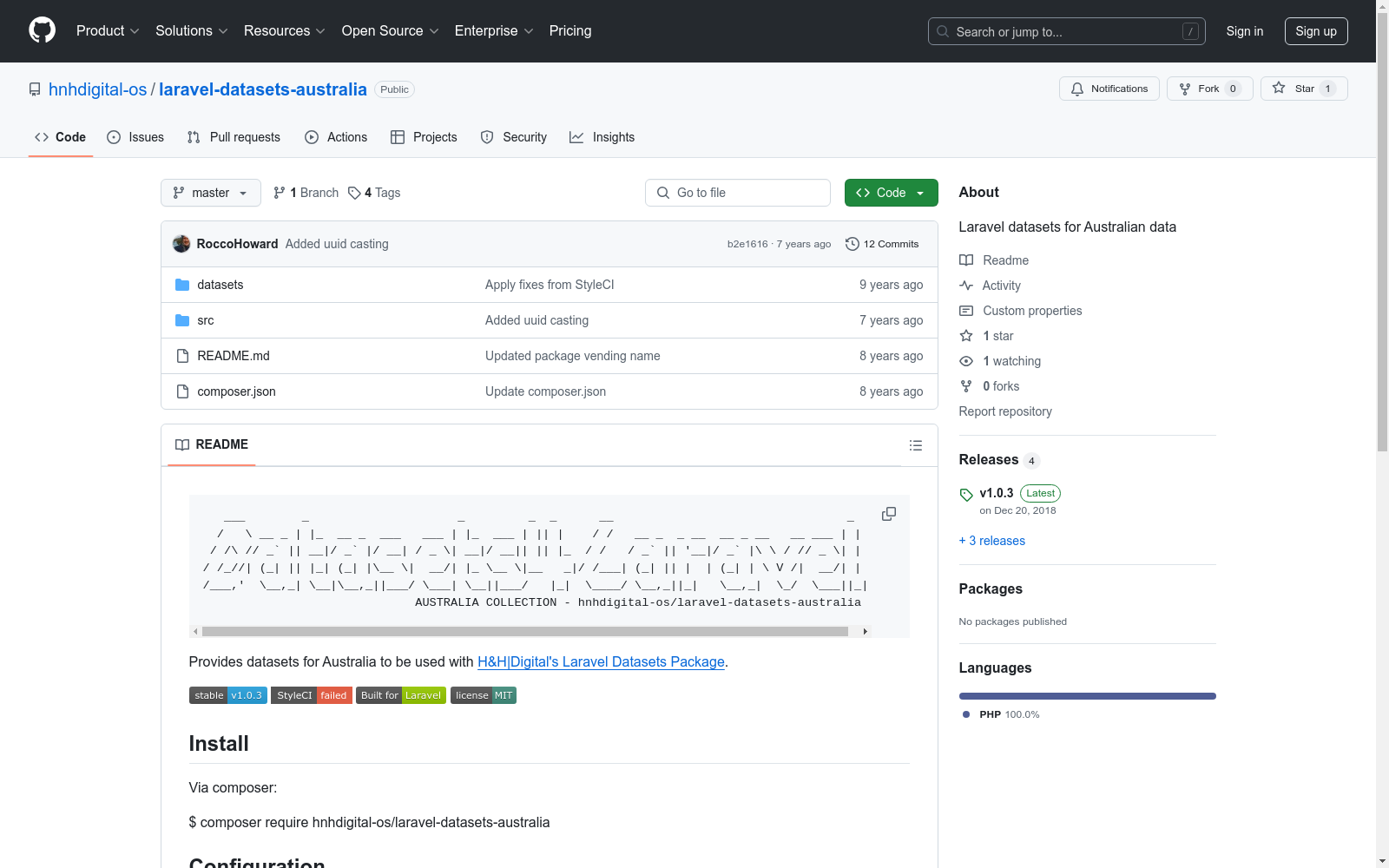
Task: Click Report repository
Action: click(x=1005, y=411)
